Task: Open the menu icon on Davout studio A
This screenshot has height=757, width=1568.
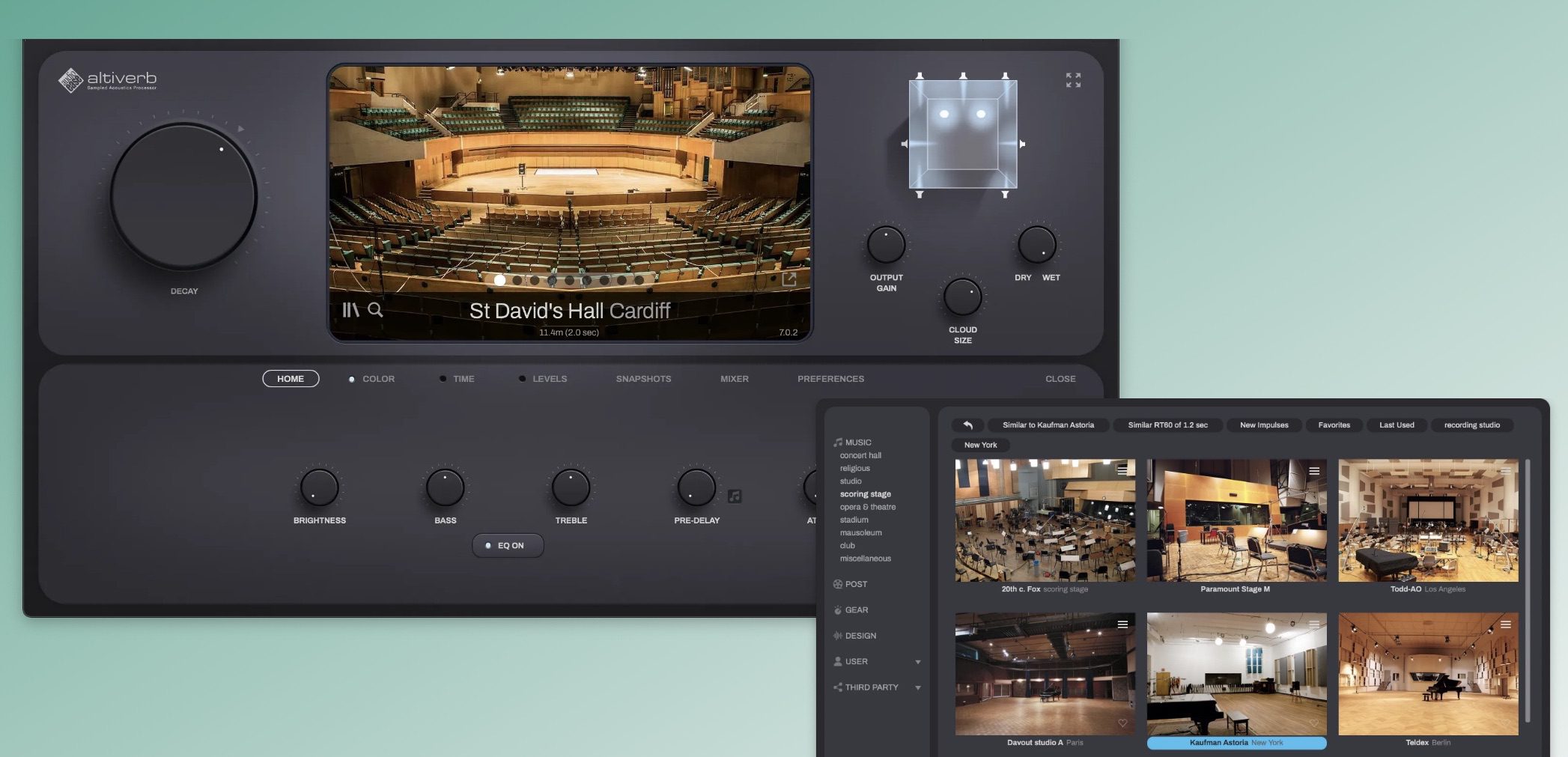Action: (1122, 624)
